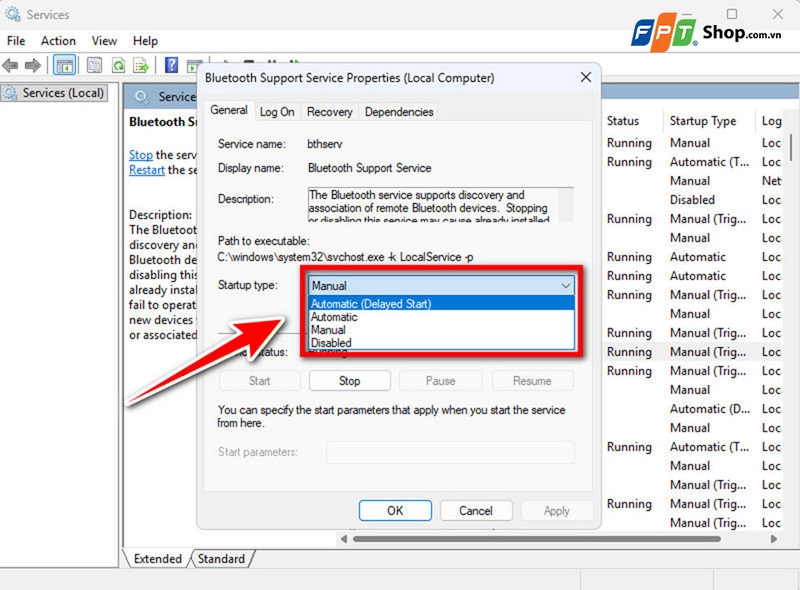800x590 pixels.
Task: Click the Forward arrow in the toolbar
Action: [x=33, y=65]
